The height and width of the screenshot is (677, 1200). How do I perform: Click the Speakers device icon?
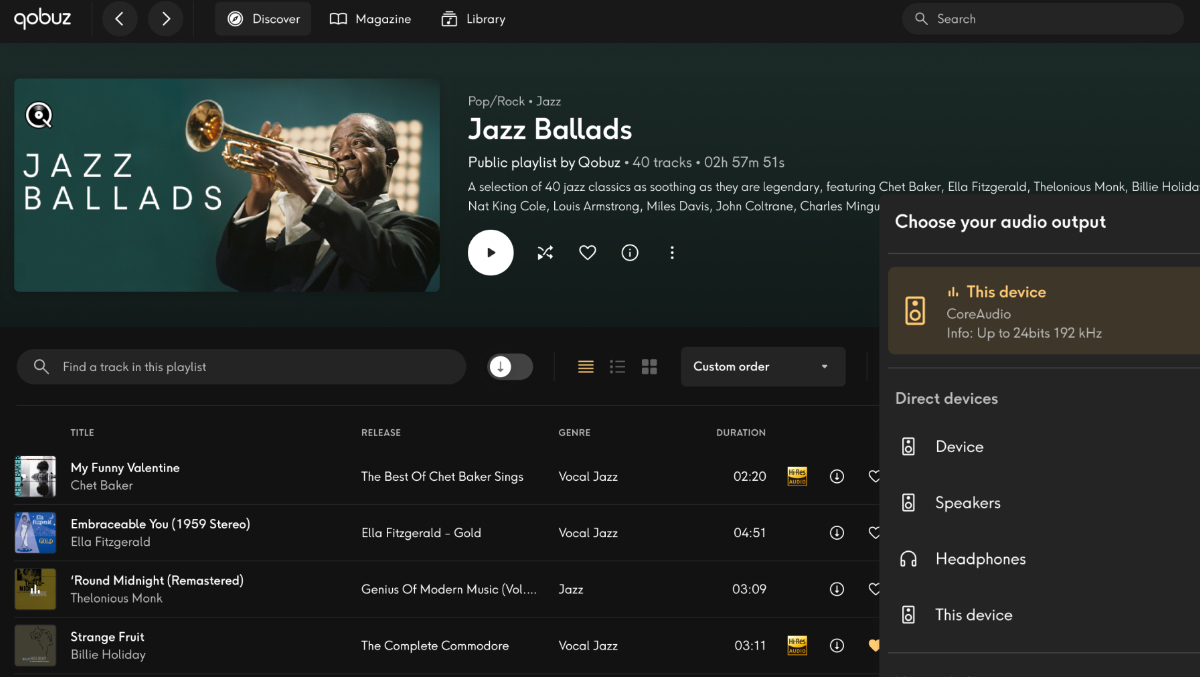908,503
